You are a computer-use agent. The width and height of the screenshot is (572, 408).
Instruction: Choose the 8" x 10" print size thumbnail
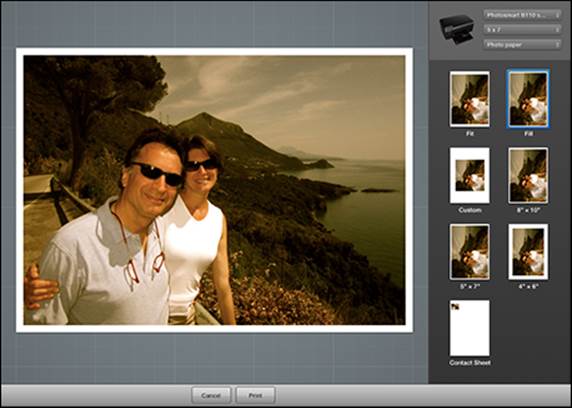[x=528, y=176]
